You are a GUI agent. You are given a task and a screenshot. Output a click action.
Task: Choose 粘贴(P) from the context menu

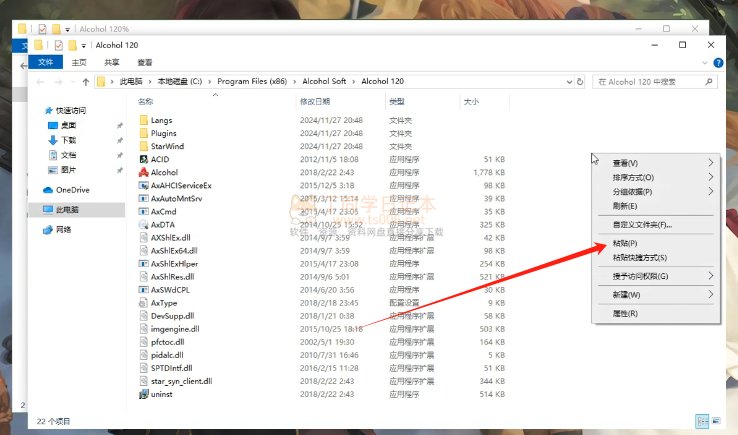pos(625,243)
